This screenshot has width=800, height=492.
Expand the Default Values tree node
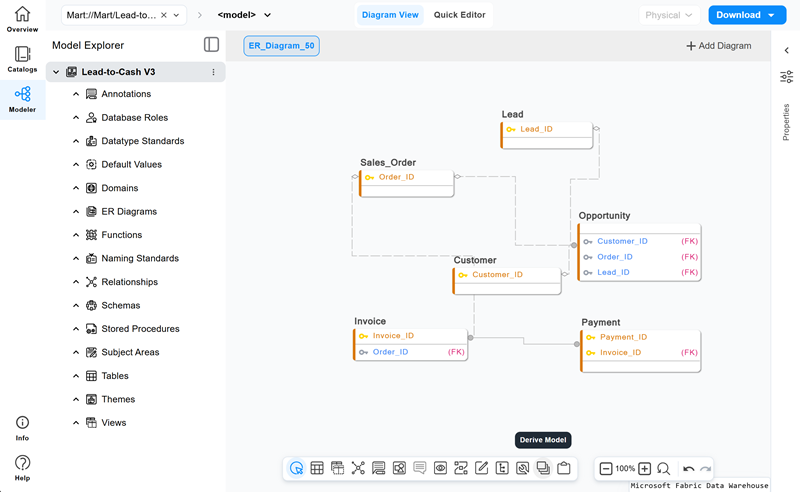click(x=76, y=164)
